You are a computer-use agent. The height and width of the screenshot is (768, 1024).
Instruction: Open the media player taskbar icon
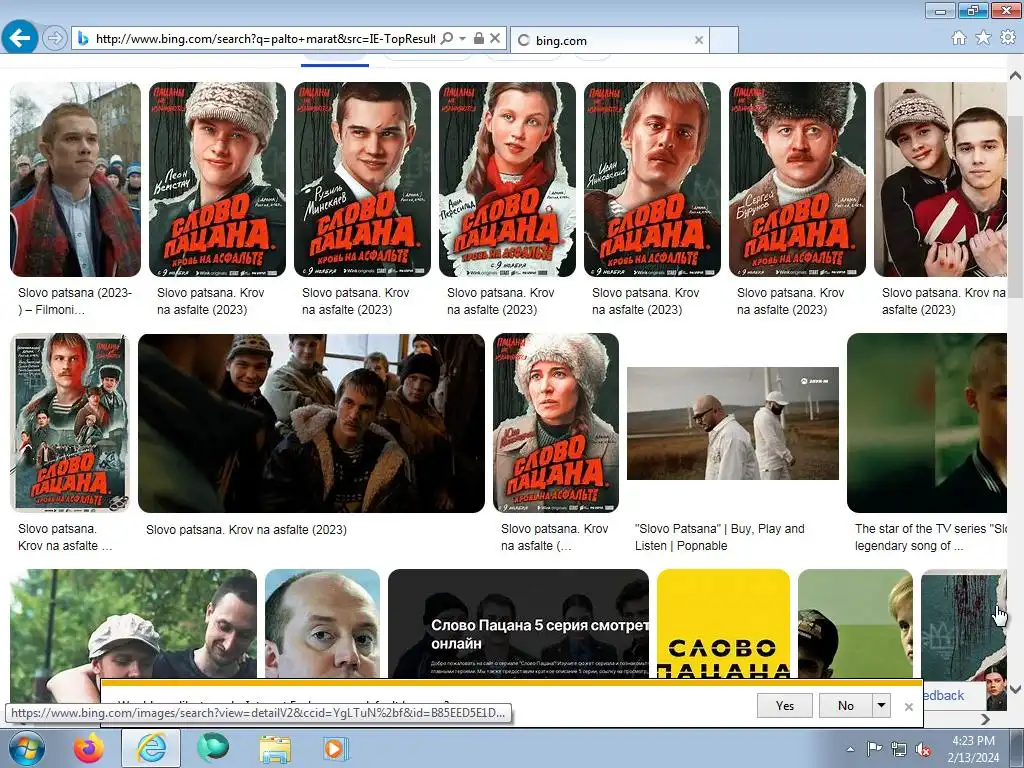(x=336, y=749)
